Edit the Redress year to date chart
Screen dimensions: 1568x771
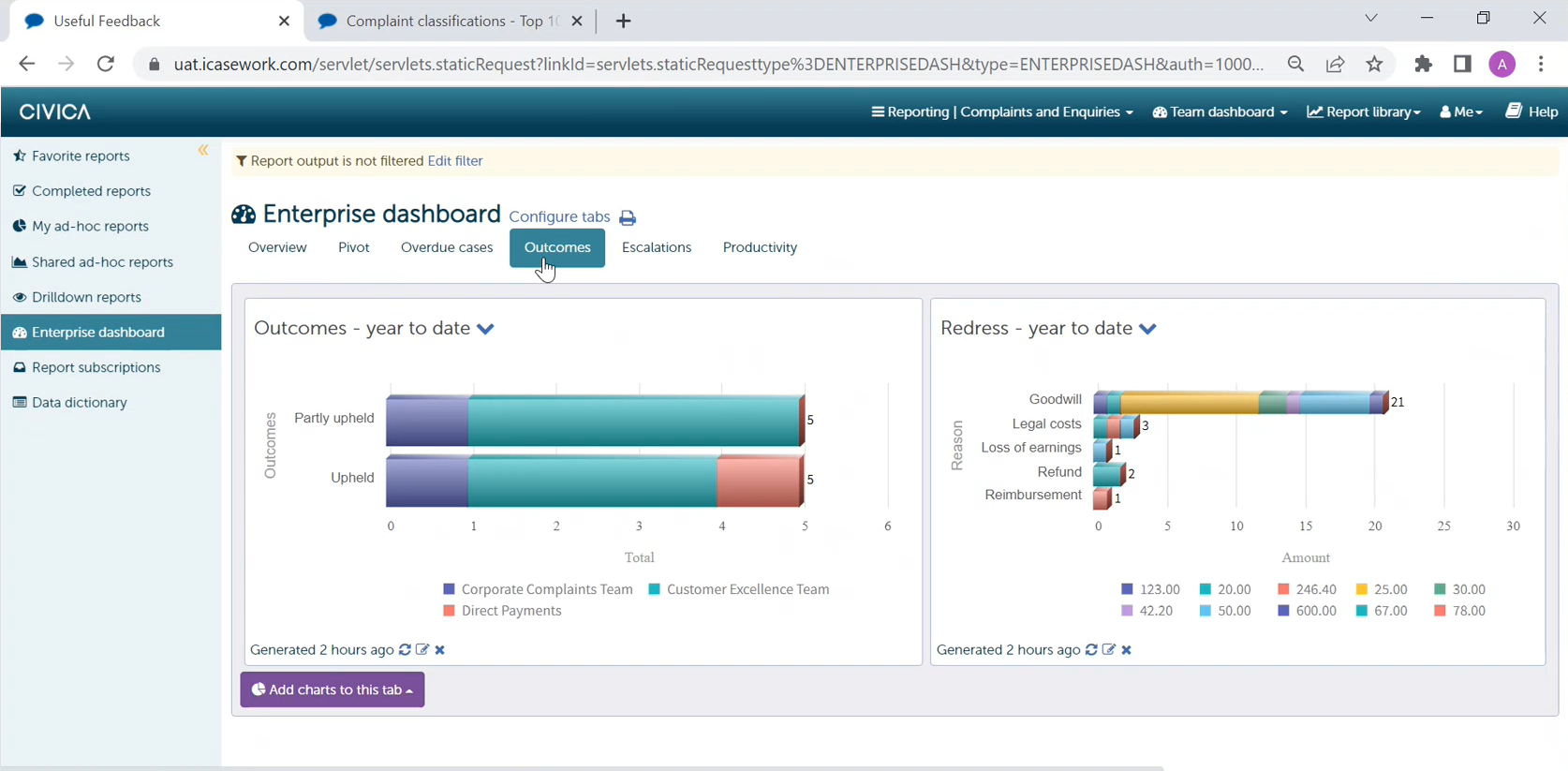tap(1109, 649)
